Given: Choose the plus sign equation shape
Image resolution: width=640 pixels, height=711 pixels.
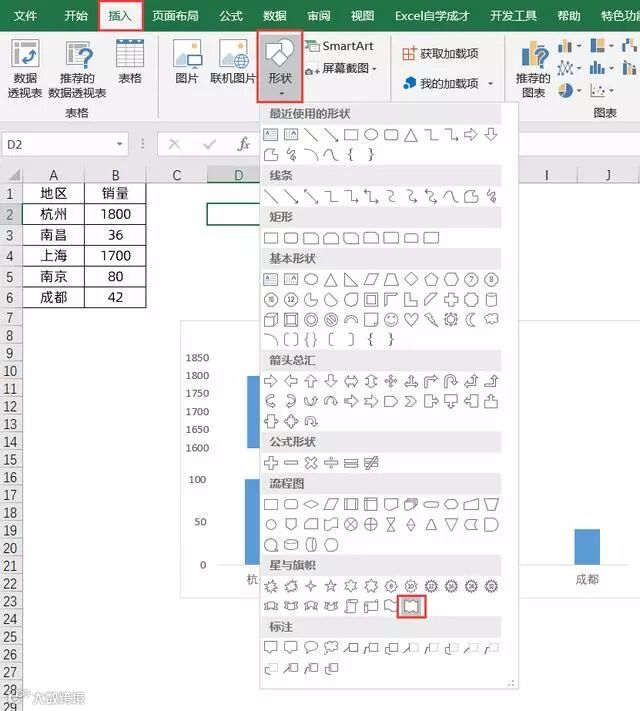Looking at the screenshot, I should 271,463.
